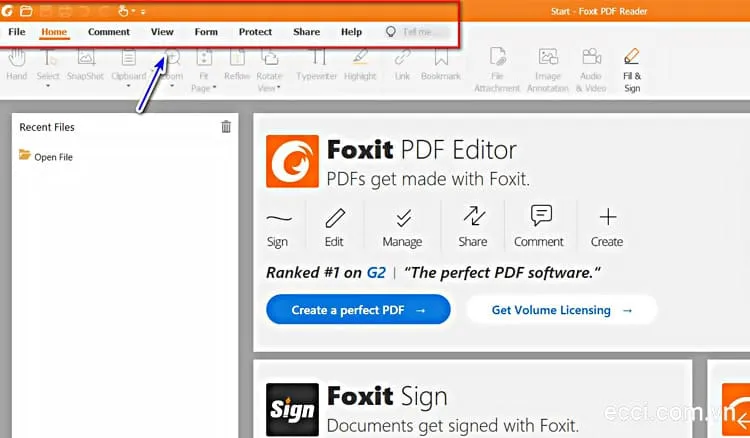Enable the Reflow view
This screenshot has width=750, height=438.
coord(237,64)
